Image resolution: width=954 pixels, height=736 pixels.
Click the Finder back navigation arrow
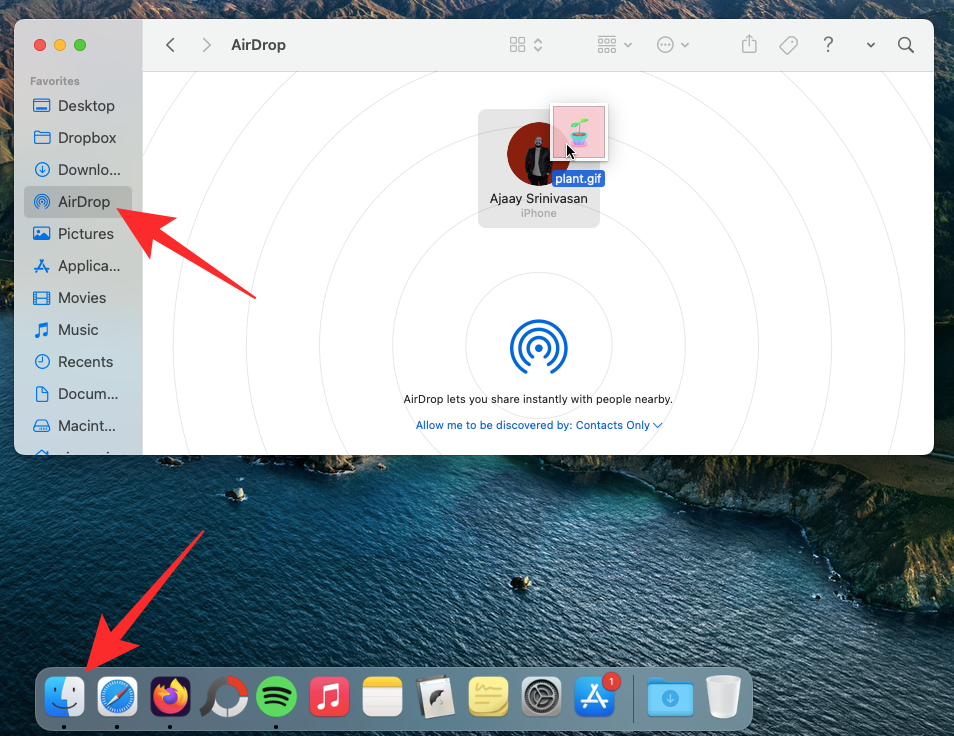point(171,45)
